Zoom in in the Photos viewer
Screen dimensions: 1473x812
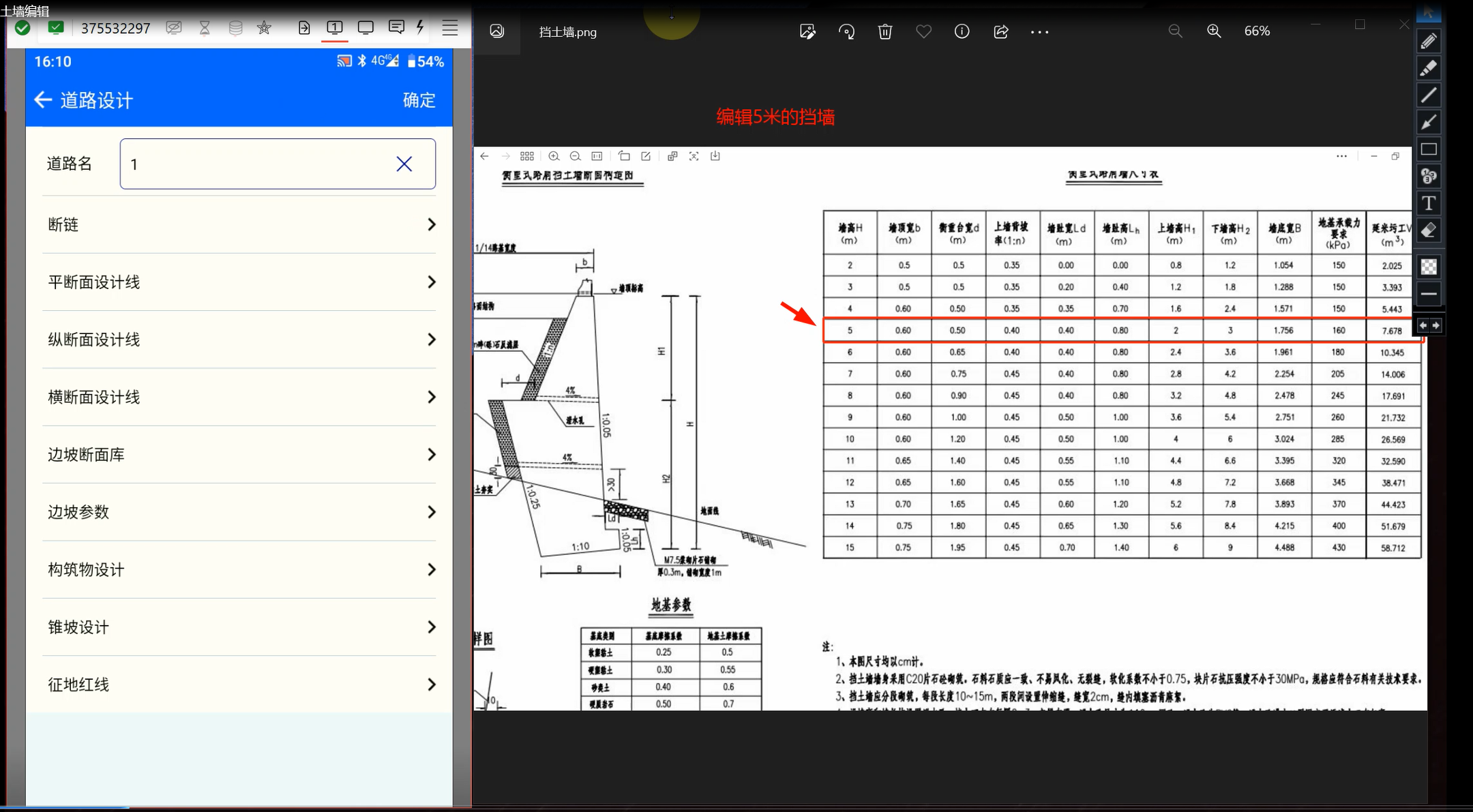pyautogui.click(x=1214, y=31)
